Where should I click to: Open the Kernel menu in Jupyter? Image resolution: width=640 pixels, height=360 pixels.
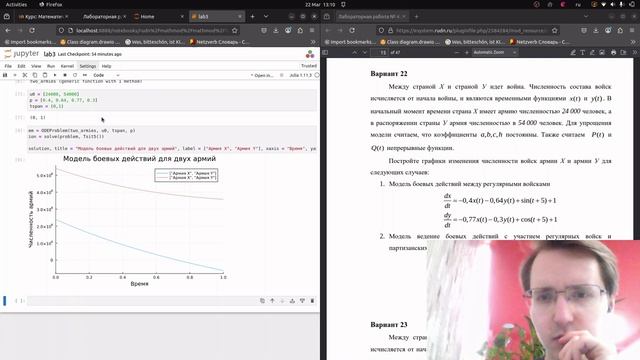67,66
